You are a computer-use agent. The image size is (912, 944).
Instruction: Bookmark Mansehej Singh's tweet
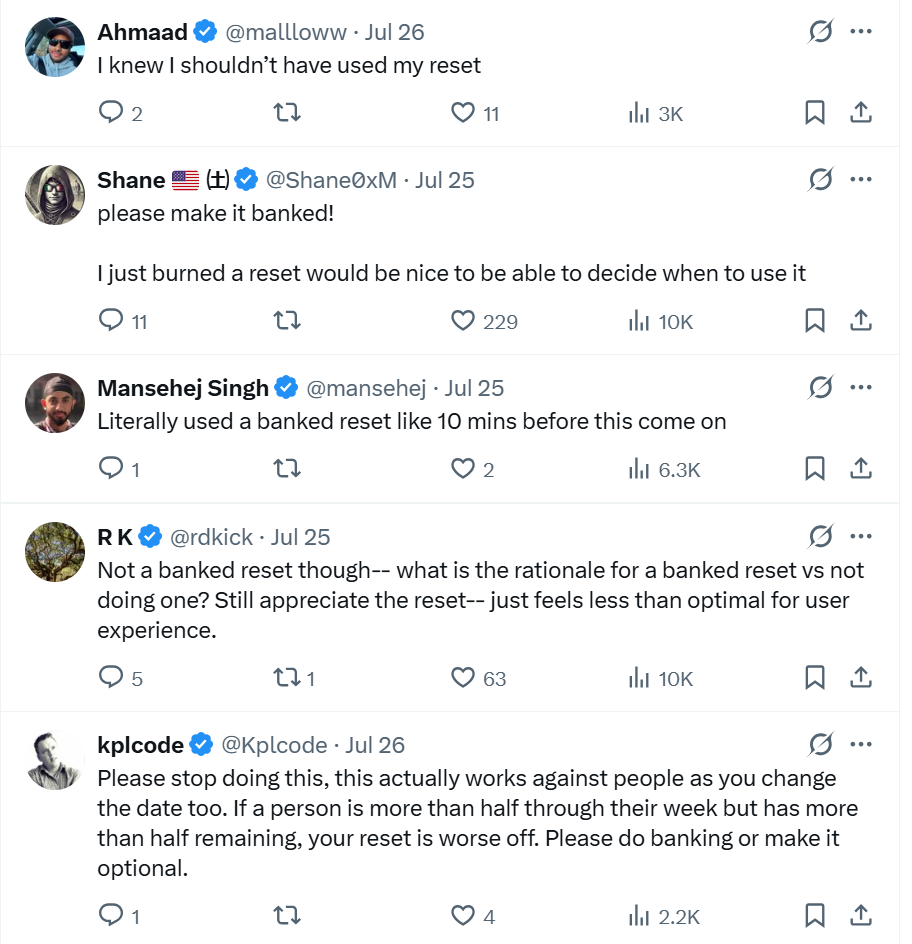click(814, 469)
